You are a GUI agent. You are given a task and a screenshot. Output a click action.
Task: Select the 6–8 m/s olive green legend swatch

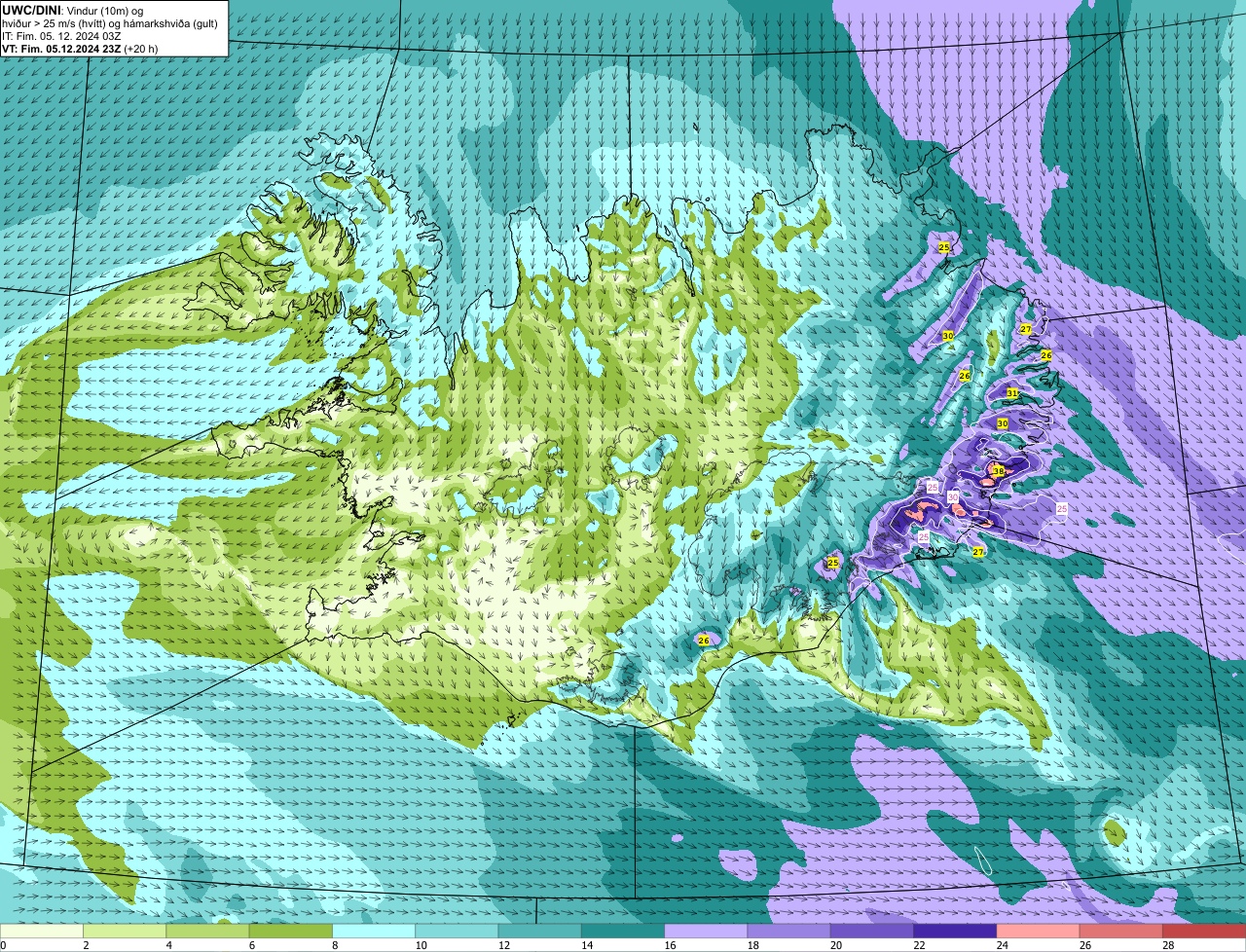tap(291, 932)
